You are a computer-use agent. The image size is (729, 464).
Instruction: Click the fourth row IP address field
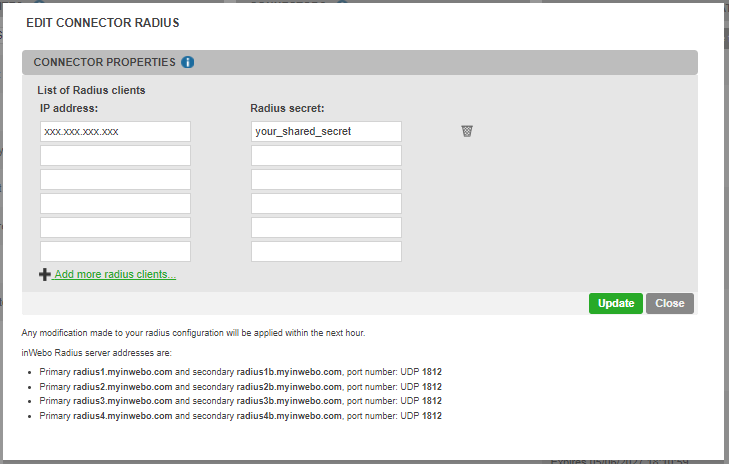[115, 203]
